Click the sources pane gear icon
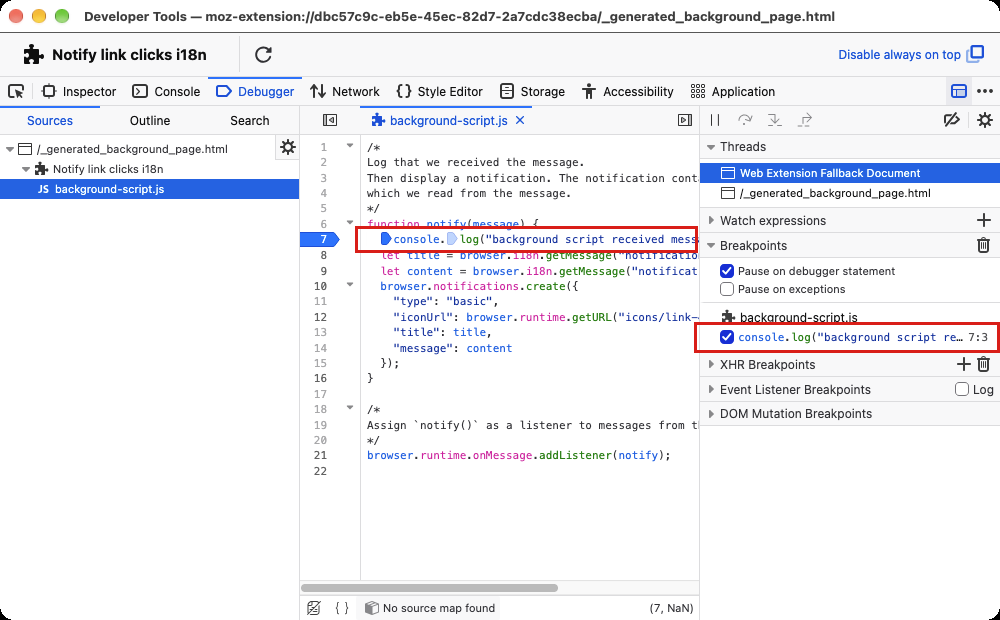 tap(288, 147)
